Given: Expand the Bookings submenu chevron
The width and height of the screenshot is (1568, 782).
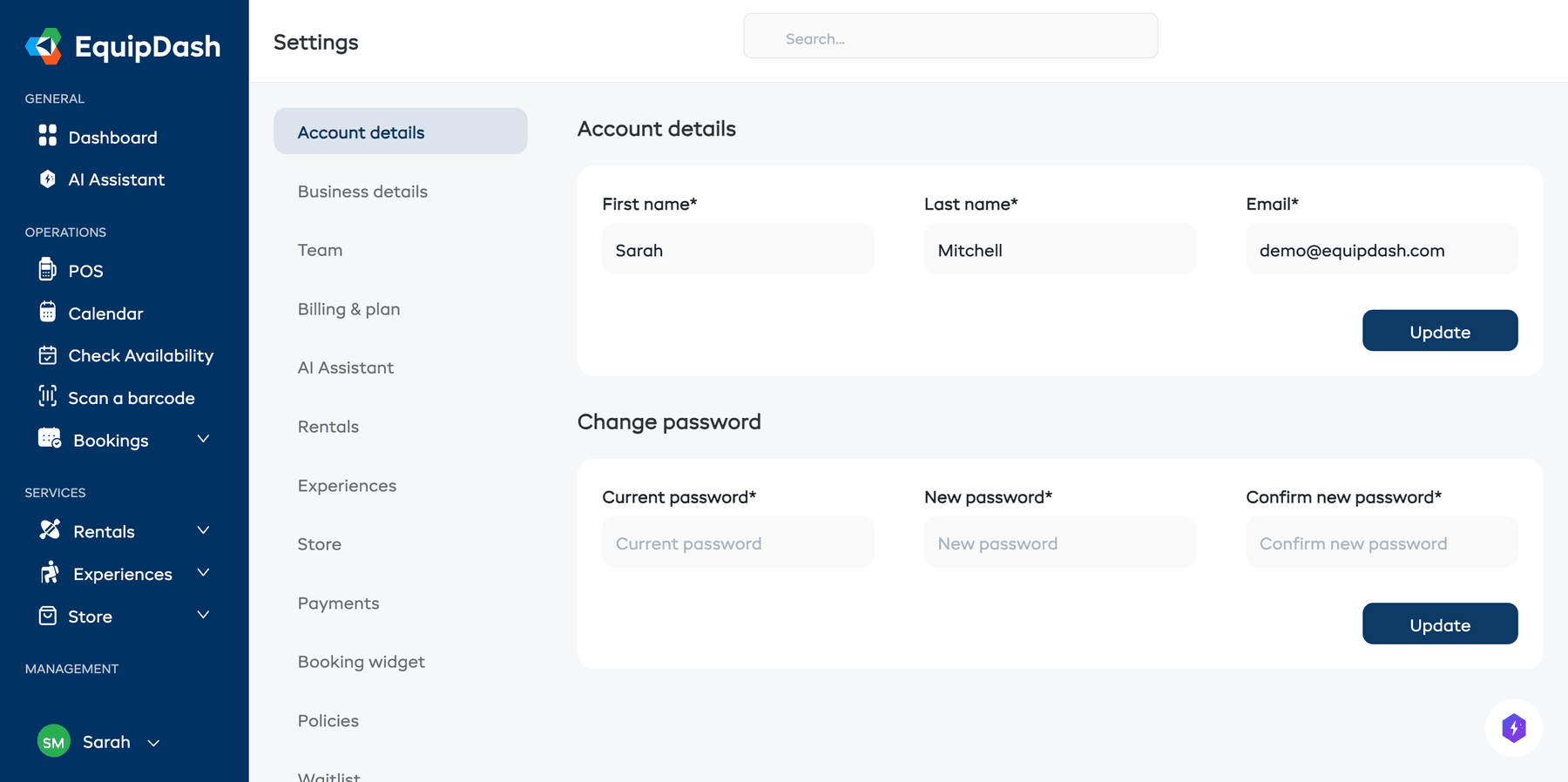Looking at the screenshot, I should [x=203, y=439].
